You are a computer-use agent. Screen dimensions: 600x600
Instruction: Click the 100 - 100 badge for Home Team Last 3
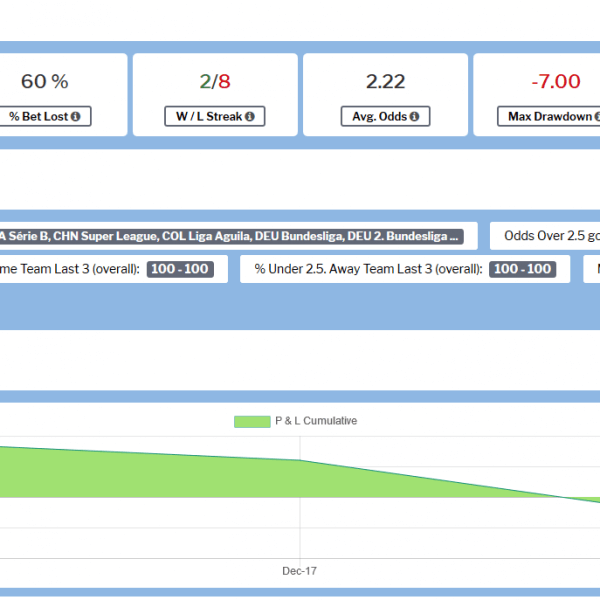tap(180, 269)
